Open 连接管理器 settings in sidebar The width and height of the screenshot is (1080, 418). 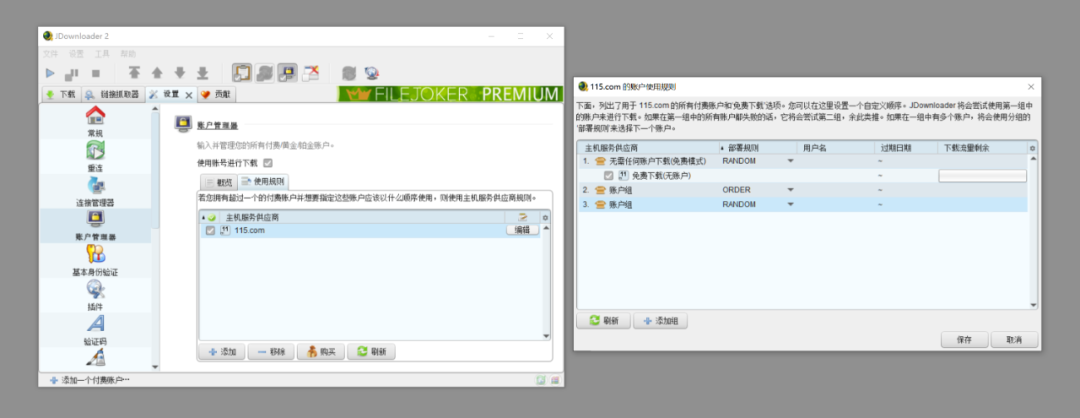tap(95, 191)
